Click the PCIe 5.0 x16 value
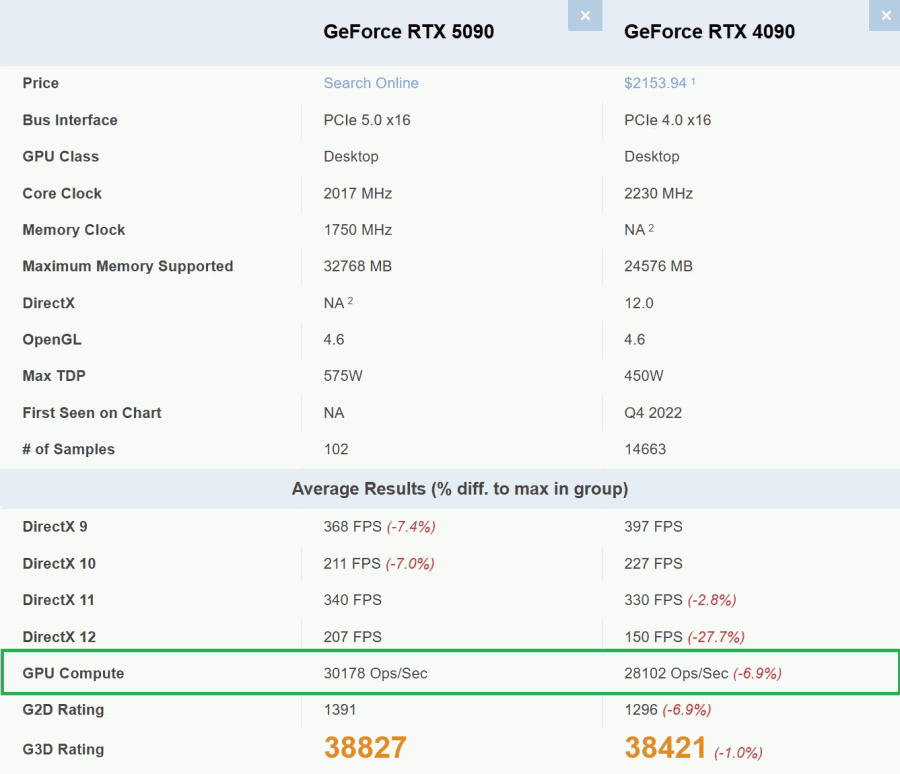The width and height of the screenshot is (900, 774). [x=367, y=120]
